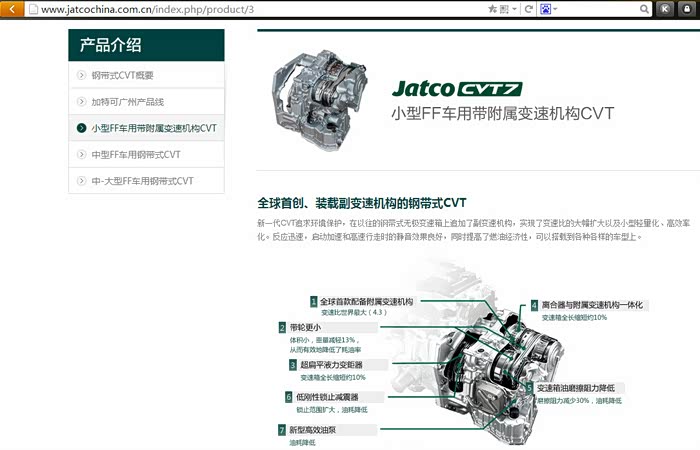Viewport: 700px width, 450px height.
Task: Click the note 变速比世界最大 (4.3)
Action: 354,312
